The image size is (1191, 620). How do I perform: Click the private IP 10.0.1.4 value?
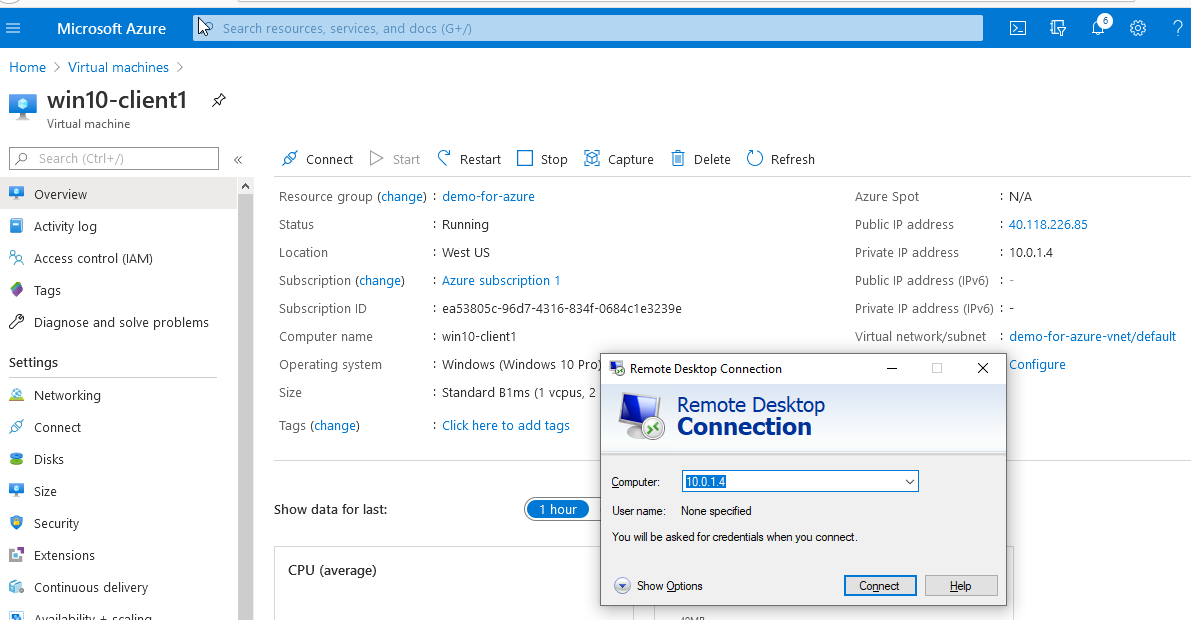(1031, 252)
